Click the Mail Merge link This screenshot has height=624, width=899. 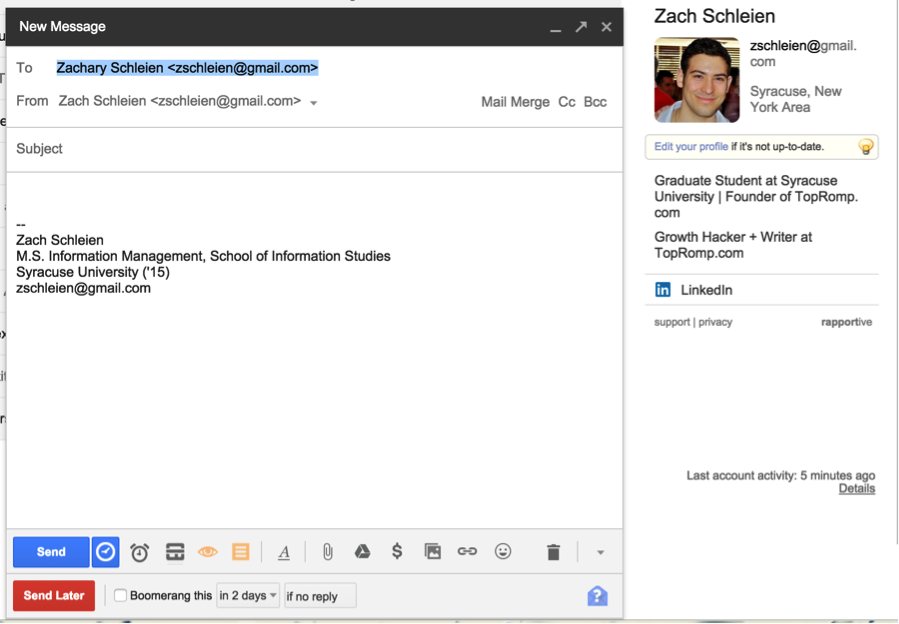pos(515,102)
